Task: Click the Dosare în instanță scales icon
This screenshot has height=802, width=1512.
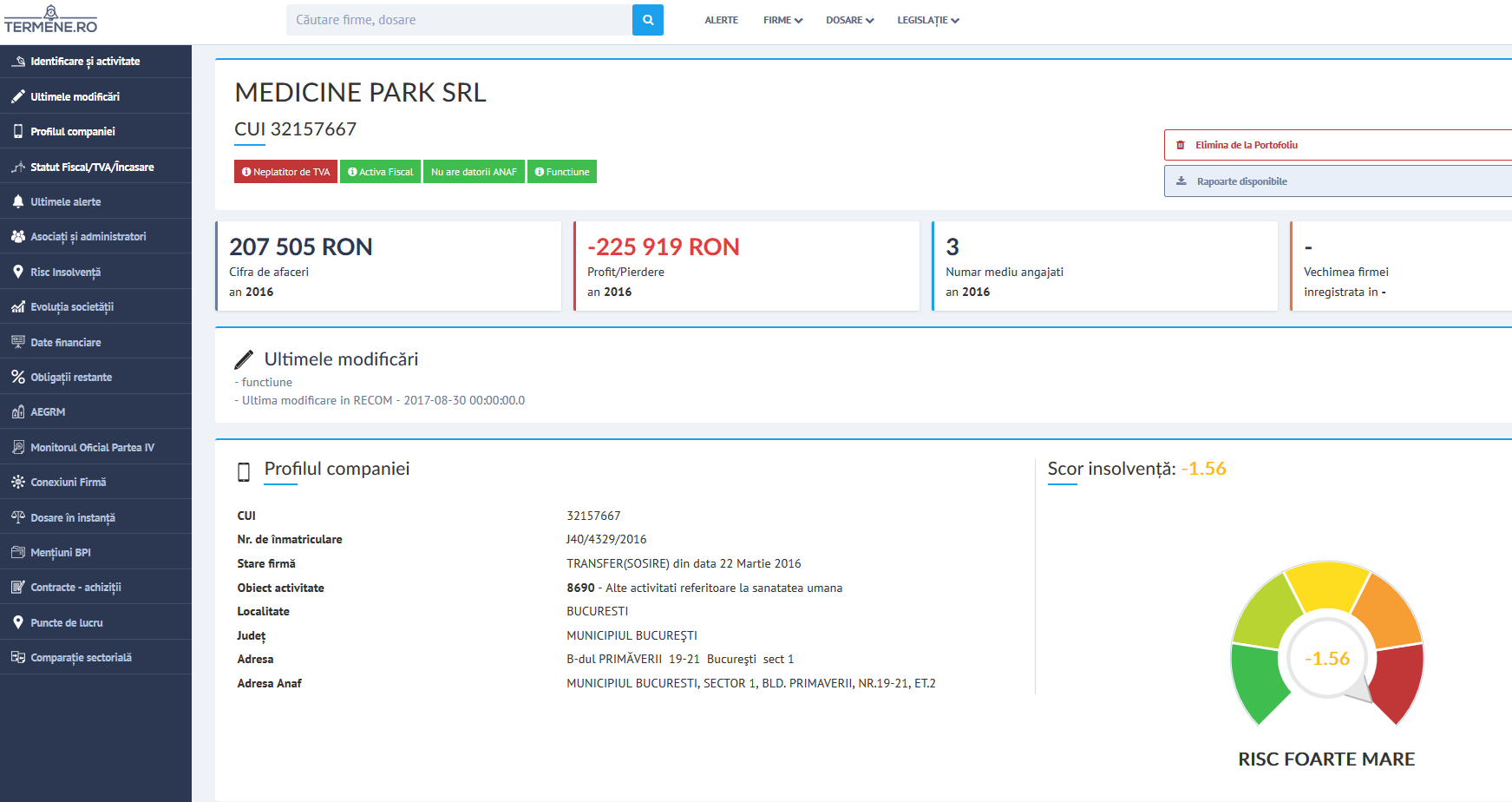Action: (17, 517)
